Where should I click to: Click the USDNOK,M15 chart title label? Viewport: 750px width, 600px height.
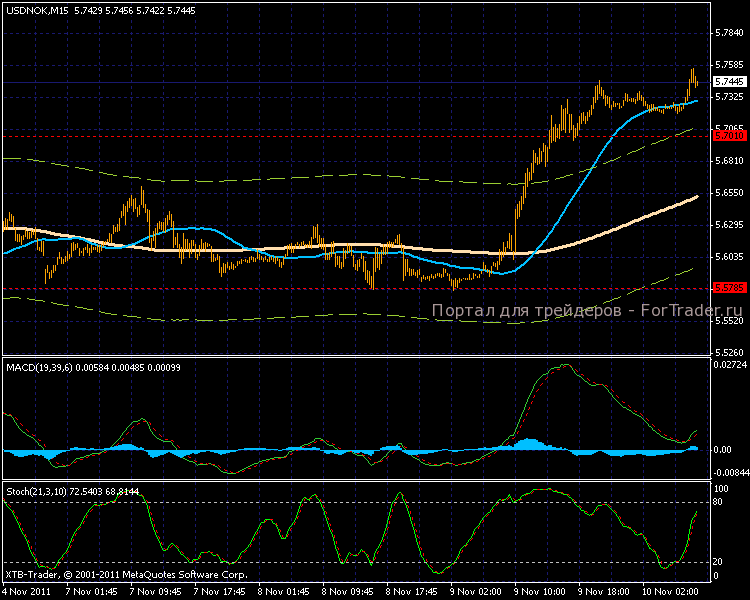coord(35,9)
